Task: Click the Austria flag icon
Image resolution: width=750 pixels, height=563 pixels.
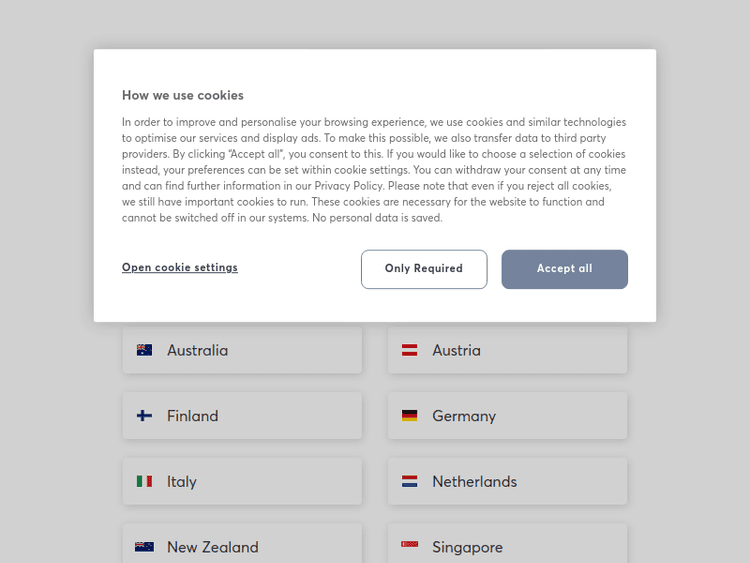Action: 409,350
